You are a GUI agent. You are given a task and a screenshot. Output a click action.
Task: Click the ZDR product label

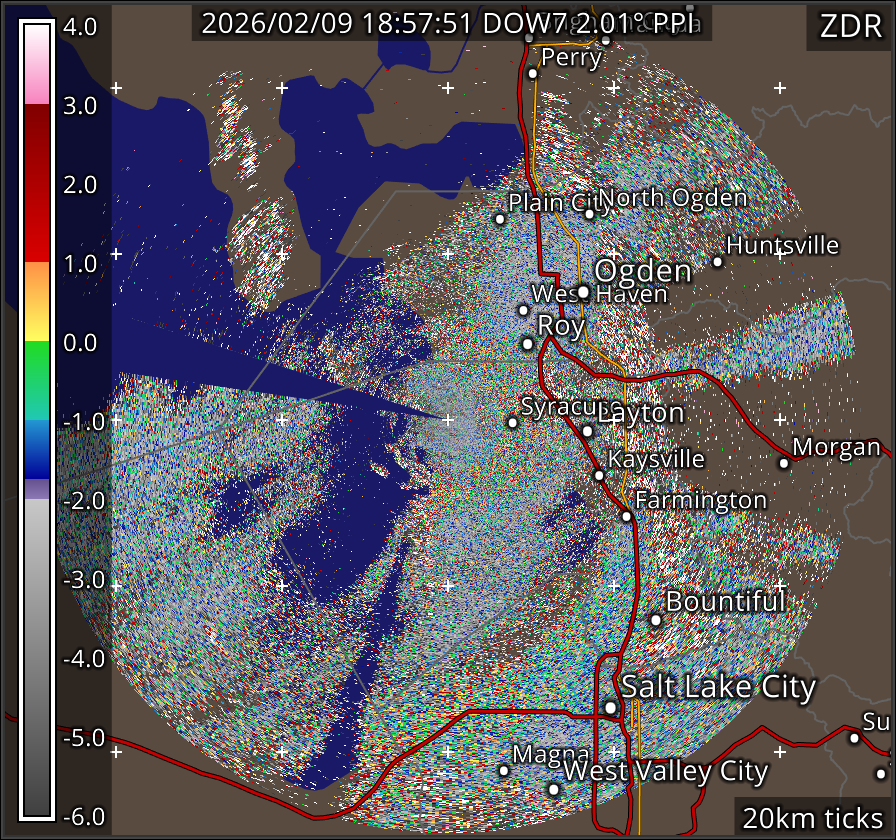849,28
